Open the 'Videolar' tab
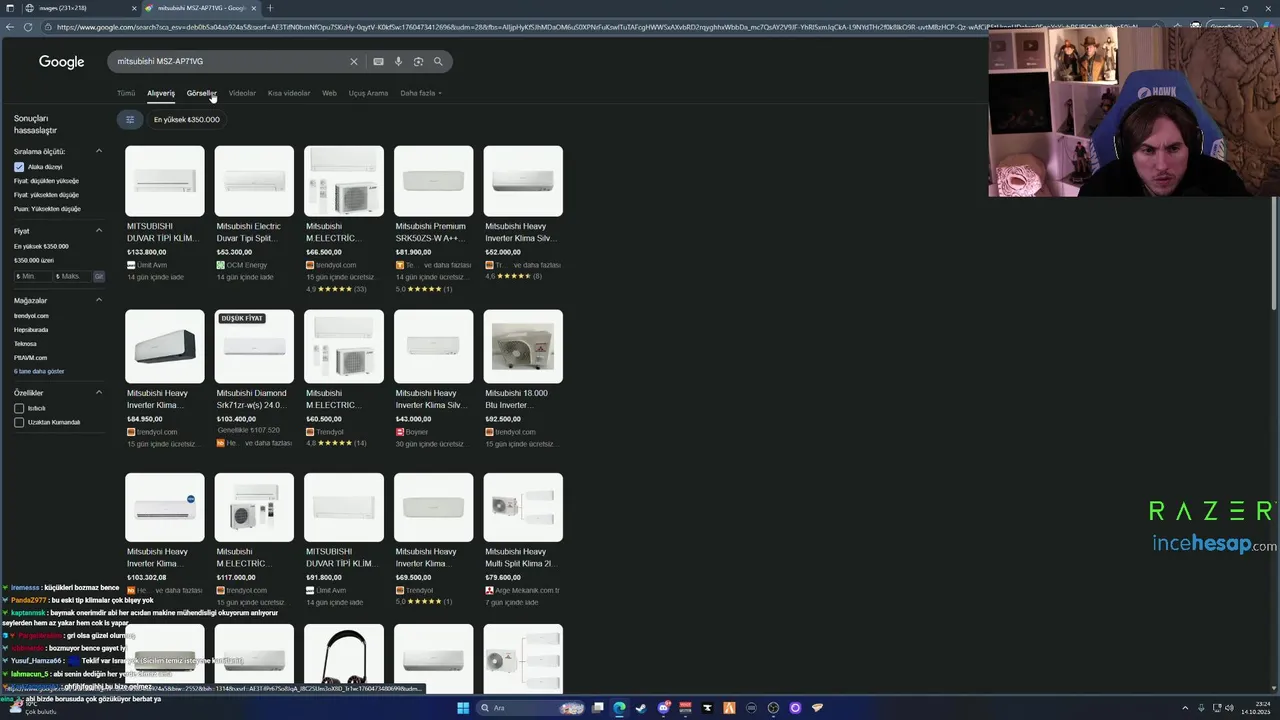The width and height of the screenshot is (1280, 720). [x=242, y=93]
